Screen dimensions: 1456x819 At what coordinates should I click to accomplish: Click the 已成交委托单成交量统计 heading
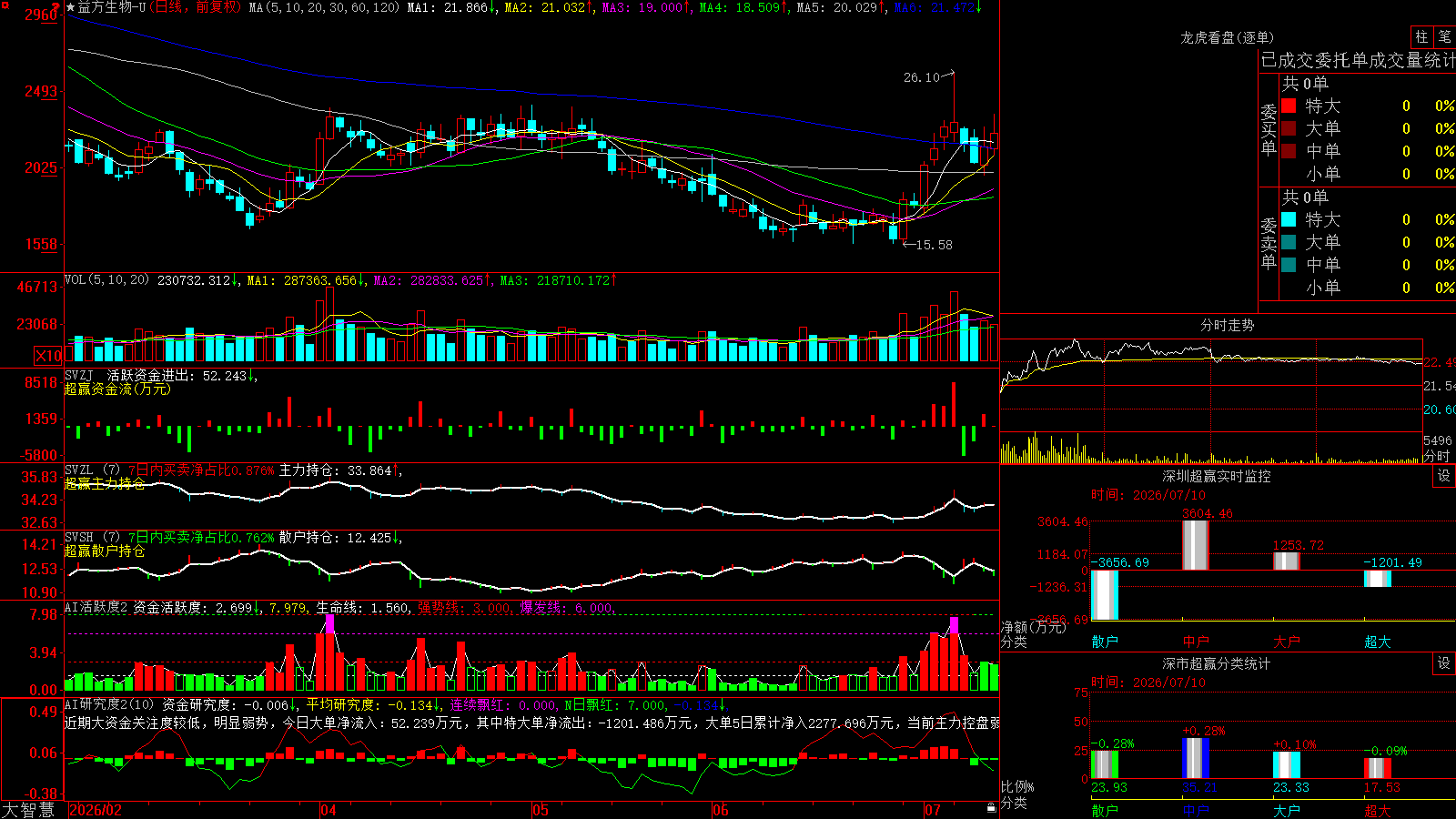click(1358, 60)
